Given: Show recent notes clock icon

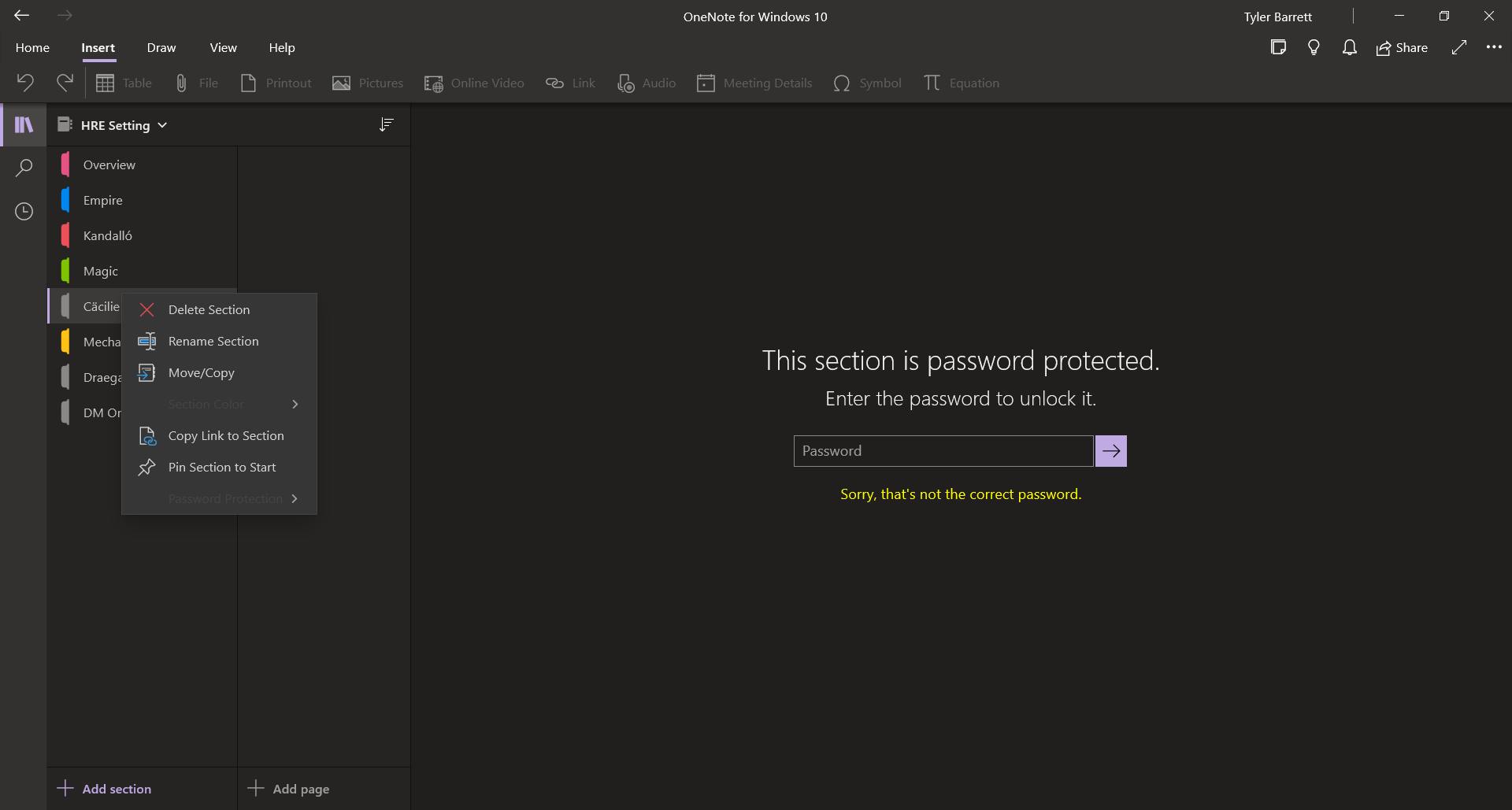Looking at the screenshot, I should click(x=24, y=211).
